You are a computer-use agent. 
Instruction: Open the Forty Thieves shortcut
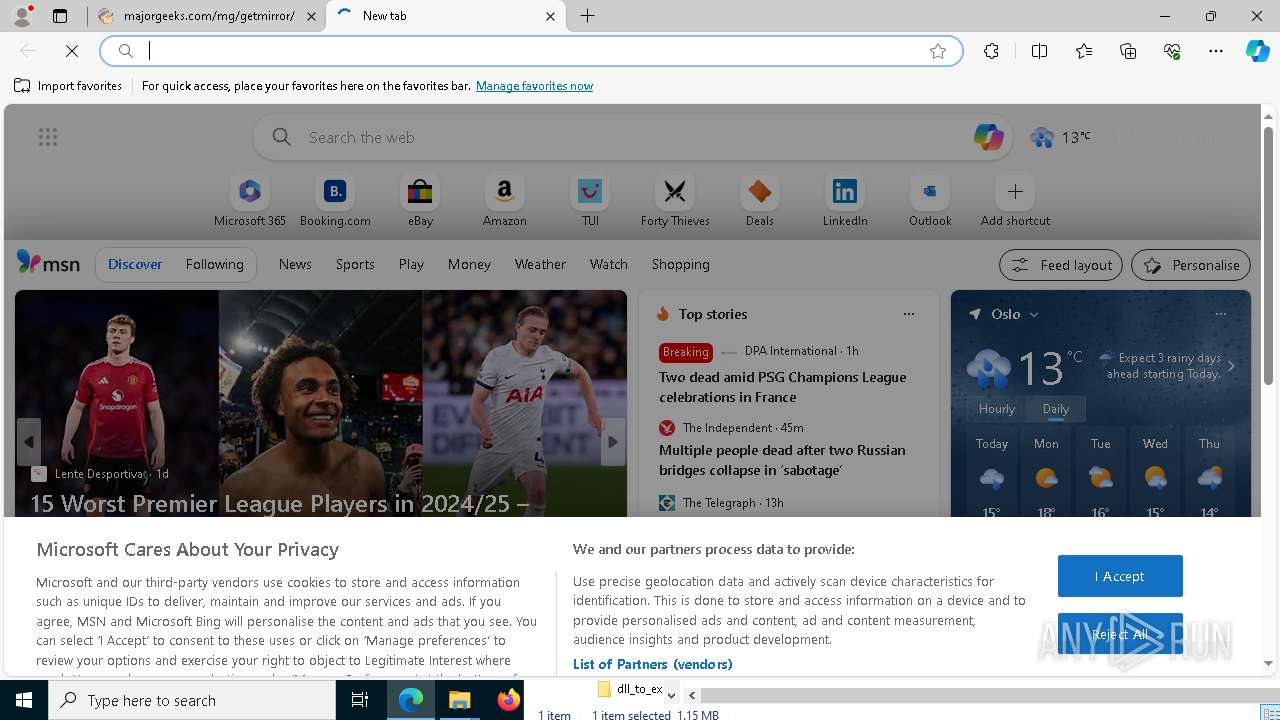tap(675, 201)
